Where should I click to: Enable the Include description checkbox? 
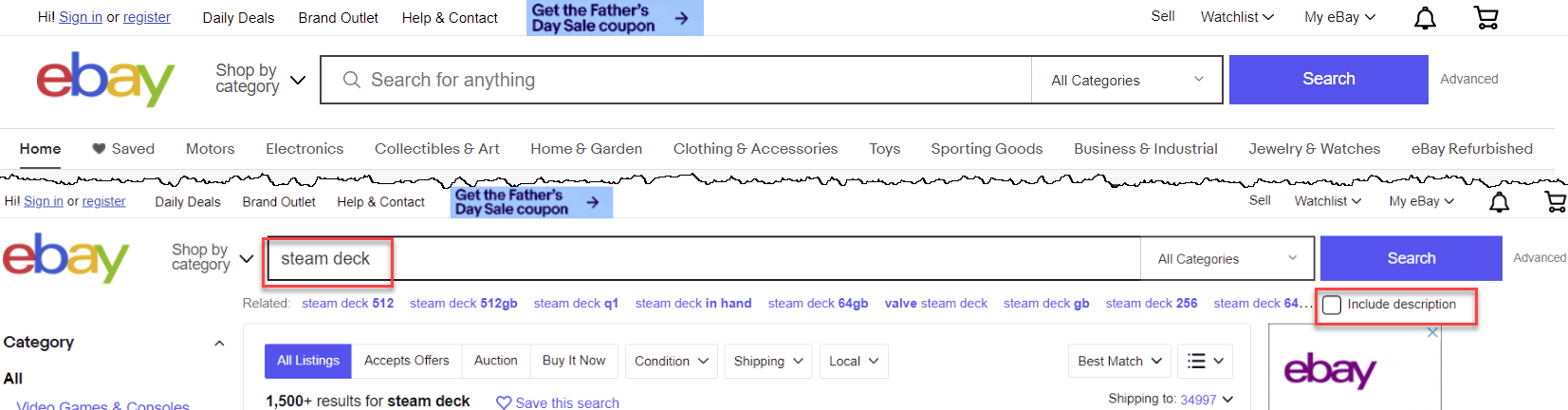point(1332,305)
